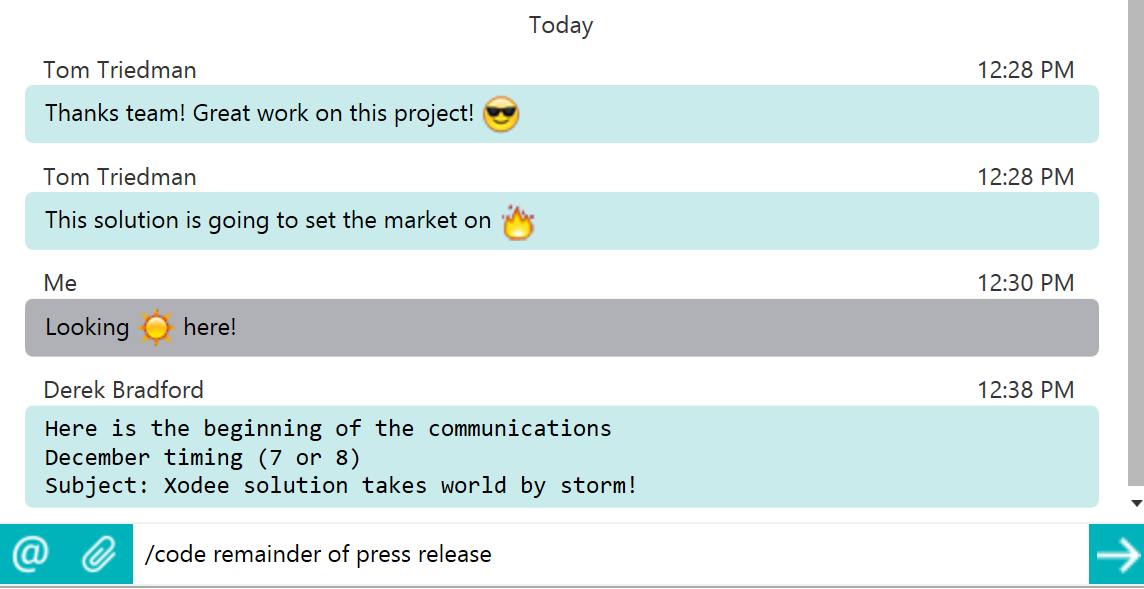The image size is (1144, 589).
Task: Click the second Tom Triedman sender name
Action: pyautogui.click(x=120, y=177)
